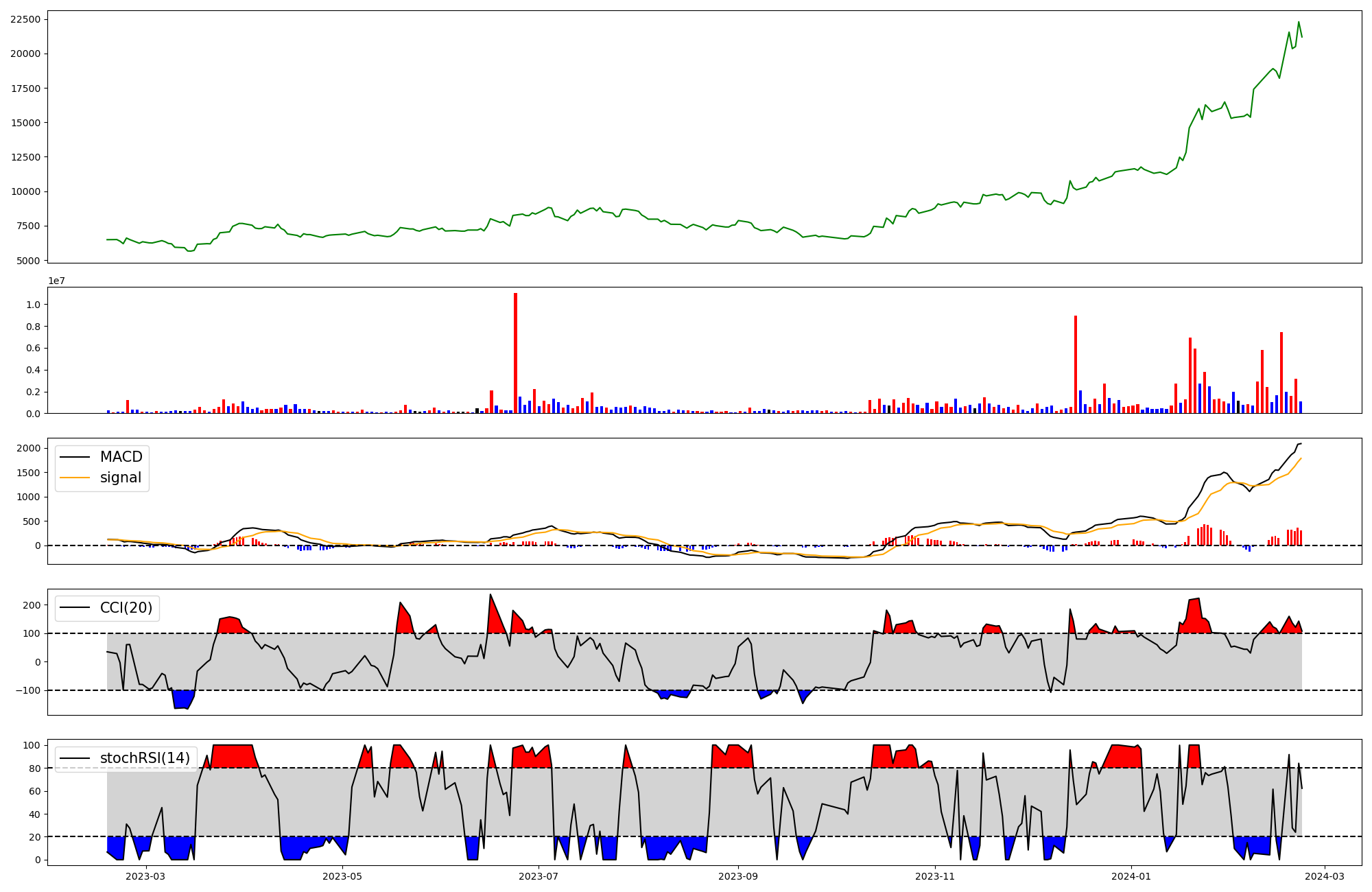Click the -100 tick on CCI axis

(27, 690)
